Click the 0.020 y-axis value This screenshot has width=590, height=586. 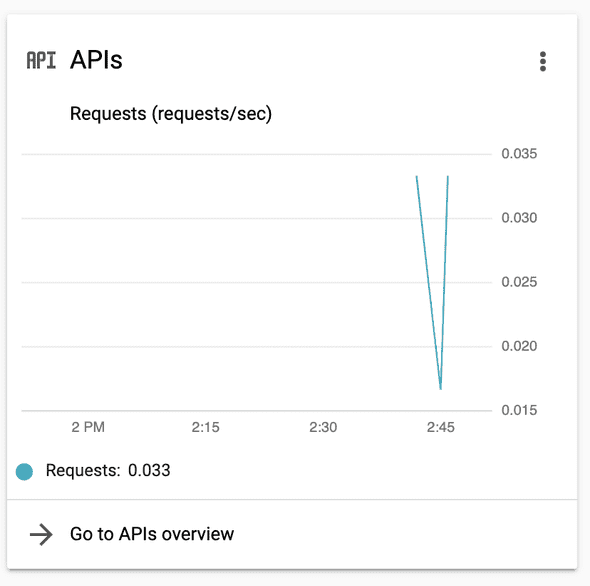pyautogui.click(x=519, y=346)
